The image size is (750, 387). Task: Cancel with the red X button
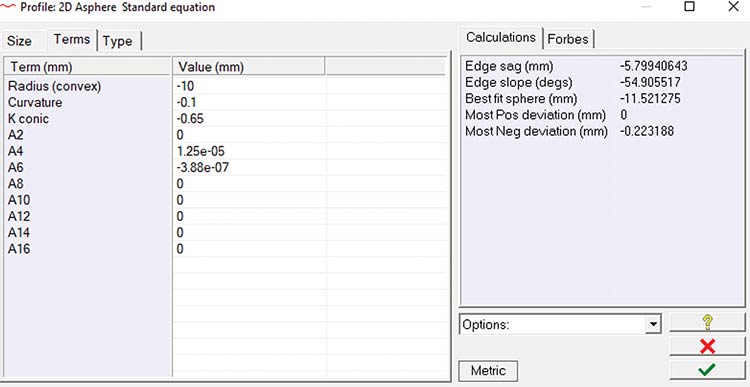click(707, 346)
